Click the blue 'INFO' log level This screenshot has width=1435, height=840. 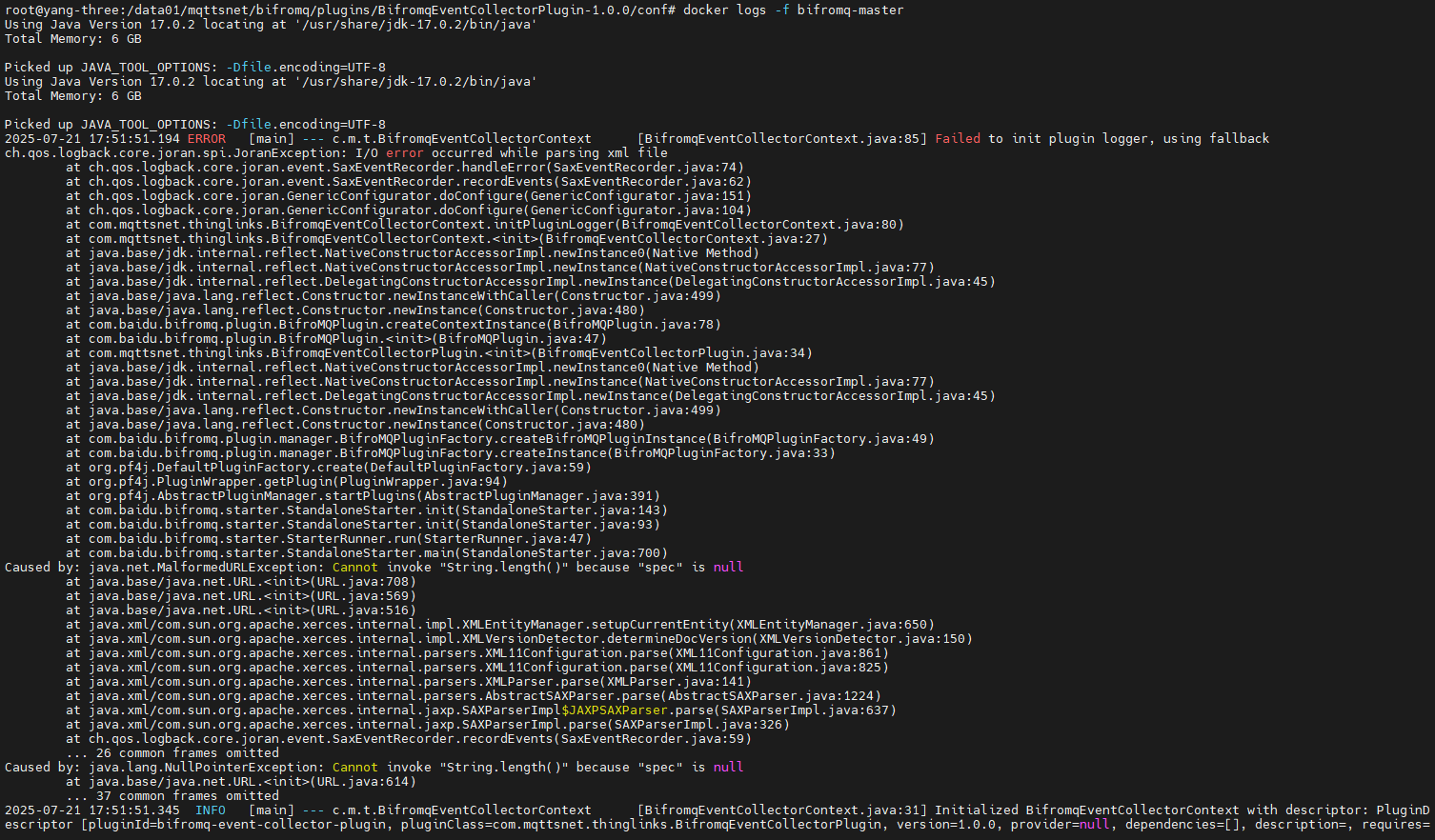click(x=211, y=810)
